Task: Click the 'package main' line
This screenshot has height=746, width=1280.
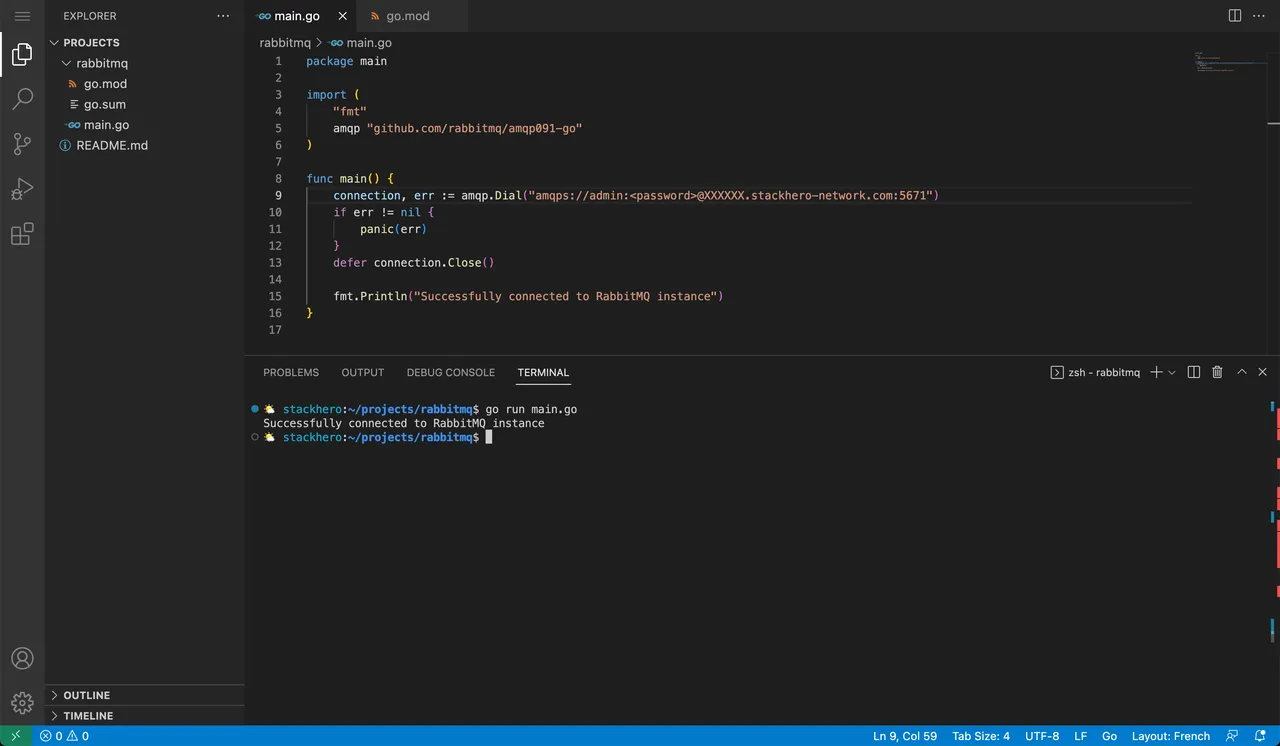Action: 346,61
